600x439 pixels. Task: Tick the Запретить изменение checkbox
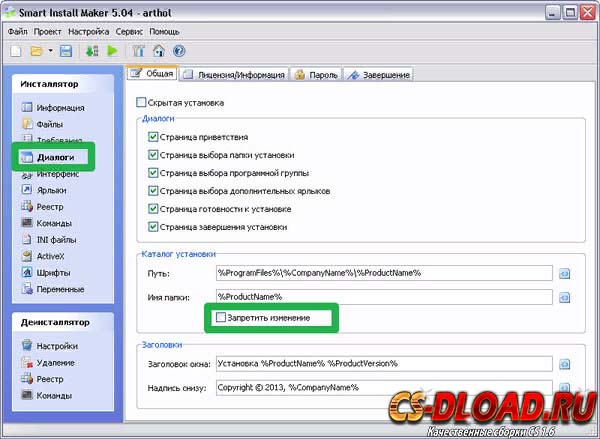coord(221,317)
